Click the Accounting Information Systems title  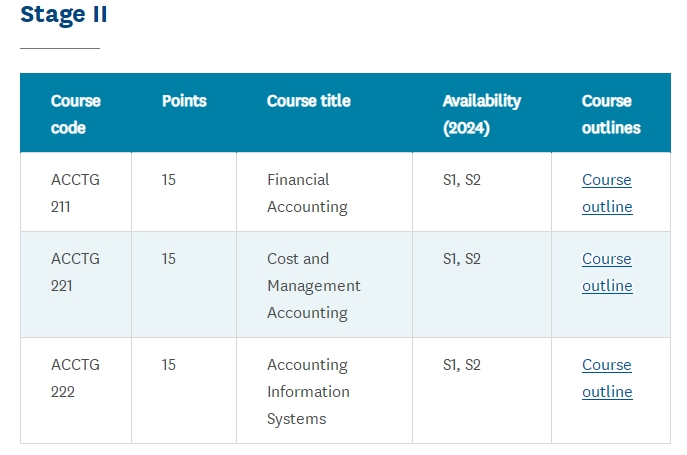(x=308, y=391)
